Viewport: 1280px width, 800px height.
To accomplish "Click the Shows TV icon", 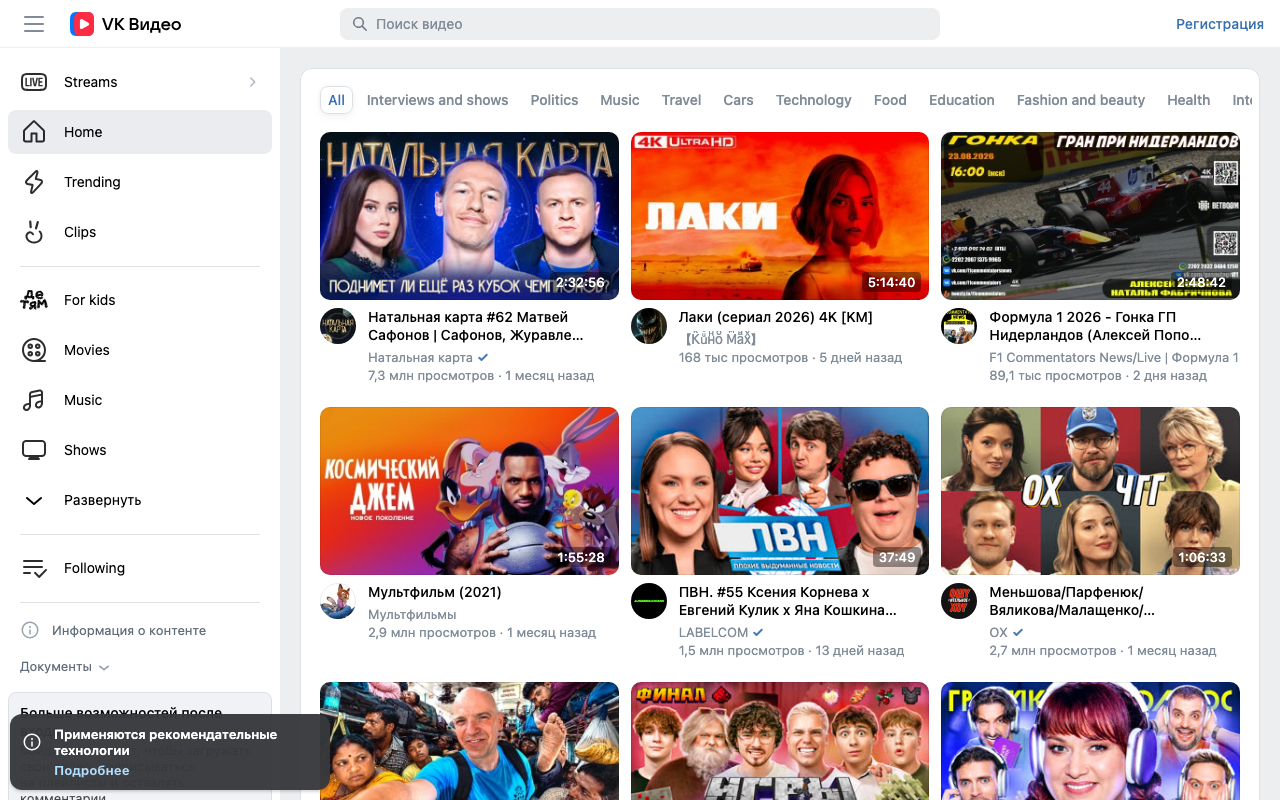I will click(34, 450).
